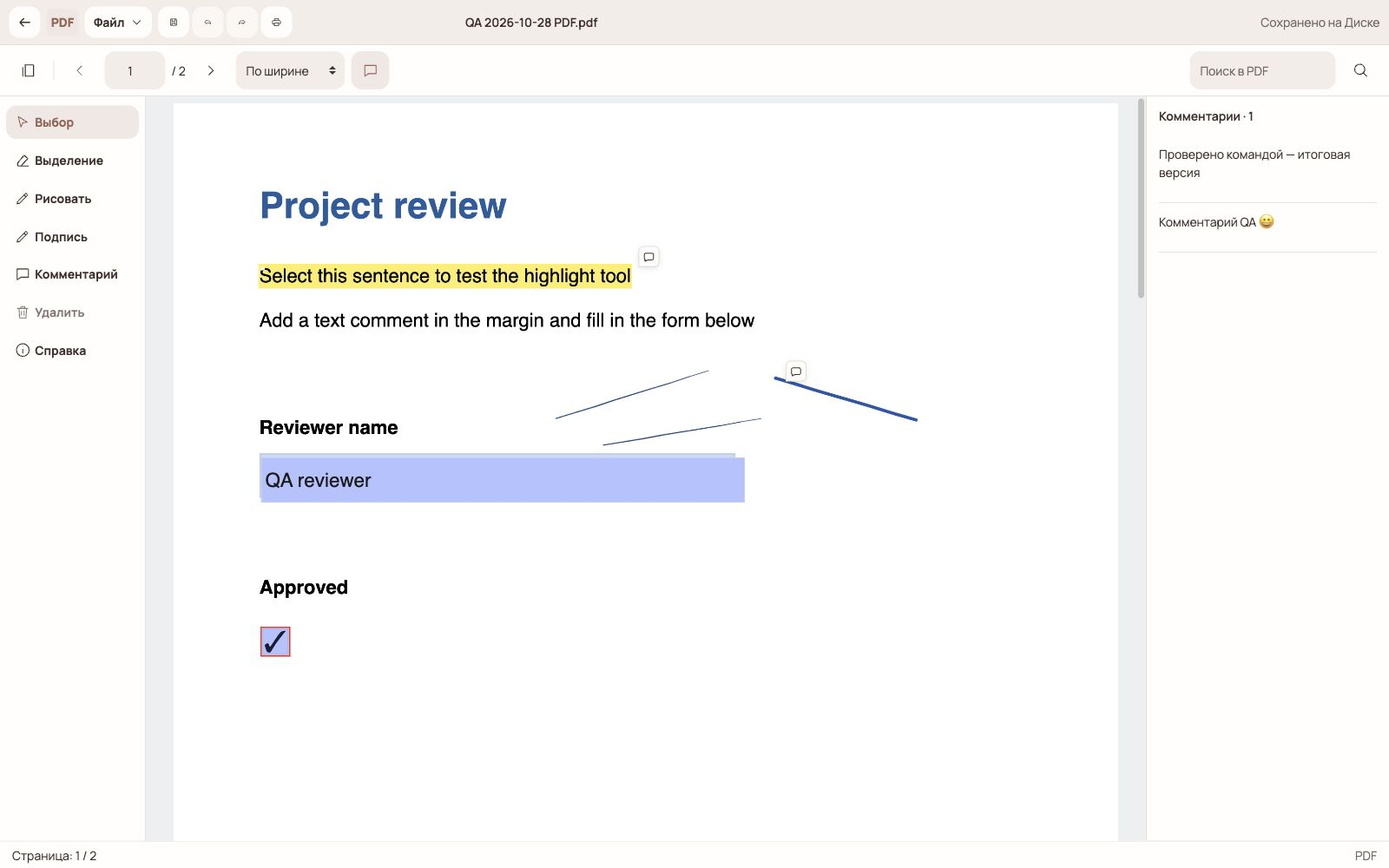Go to the next page chevron
The width and height of the screenshot is (1389, 868).
[211, 70]
